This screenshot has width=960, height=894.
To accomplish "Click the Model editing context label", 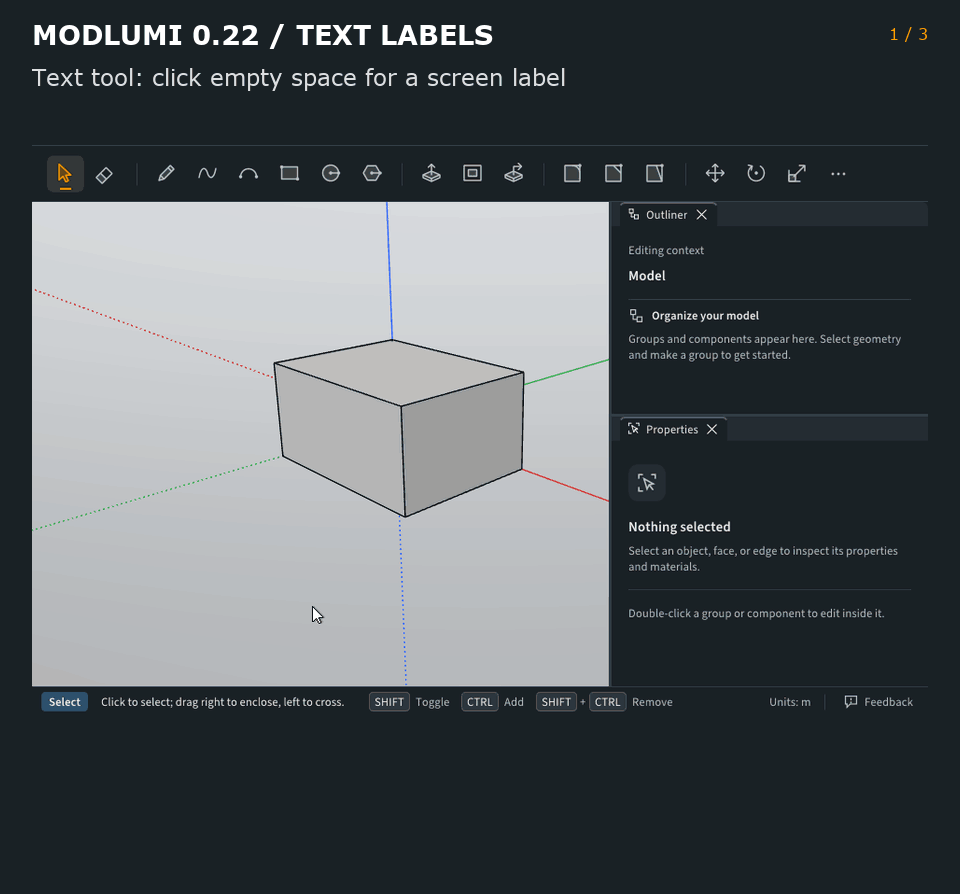I will tap(647, 276).
